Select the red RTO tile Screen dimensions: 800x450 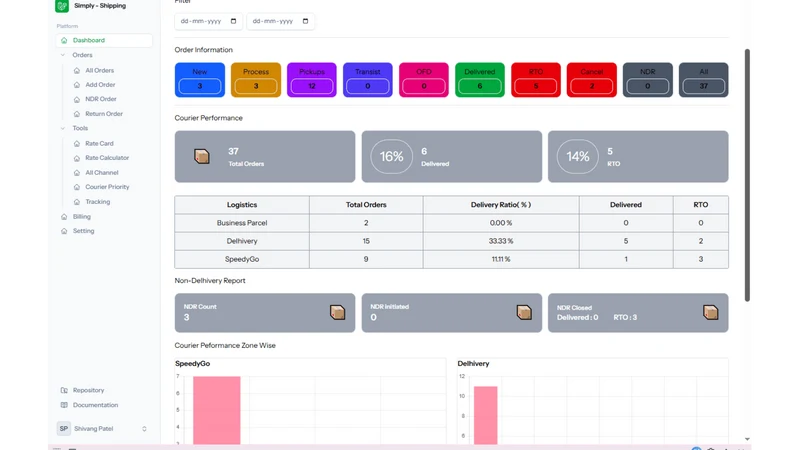pyautogui.click(x=536, y=80)
